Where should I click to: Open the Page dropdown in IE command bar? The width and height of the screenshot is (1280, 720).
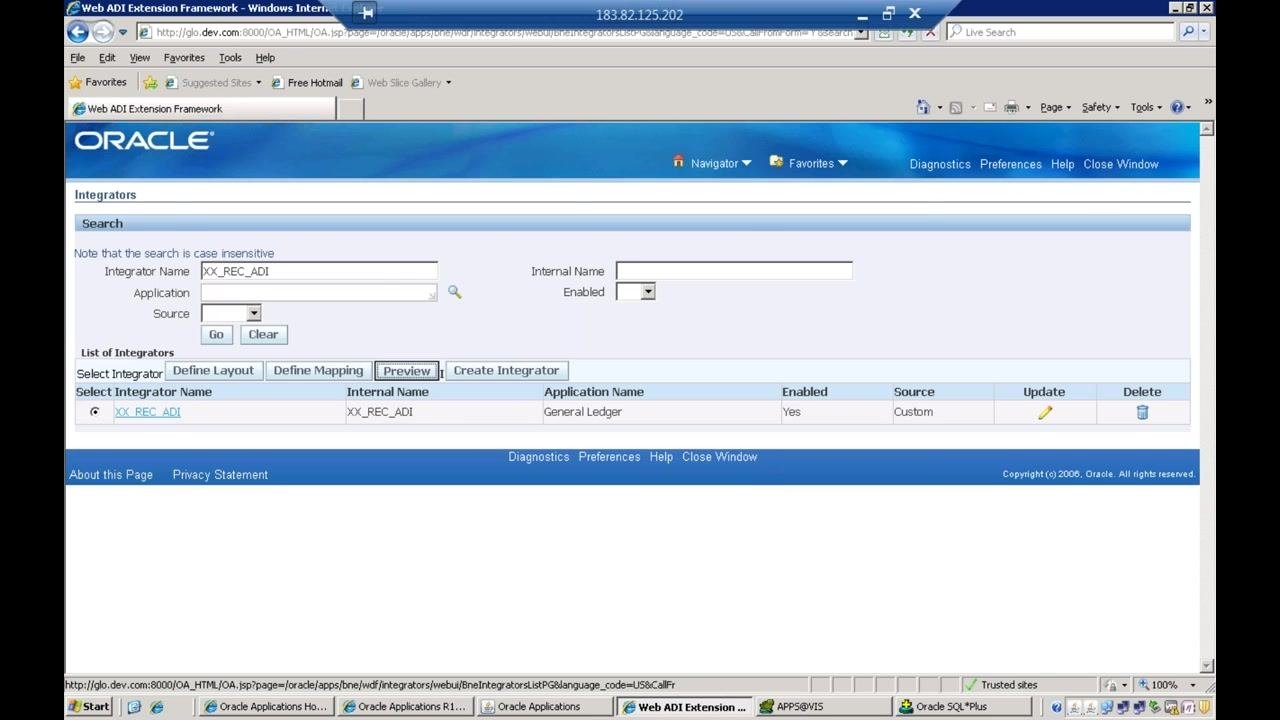click(1055, 108)
